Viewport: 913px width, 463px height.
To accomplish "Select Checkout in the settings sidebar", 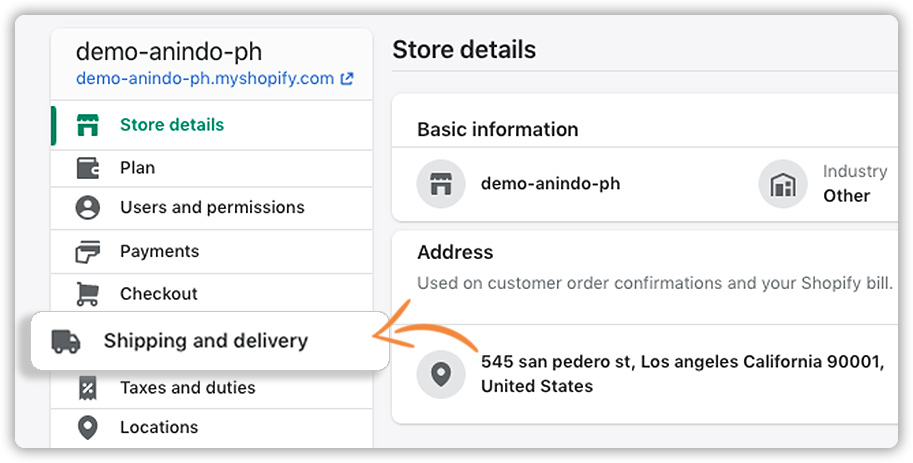I will tap(211, 294).
